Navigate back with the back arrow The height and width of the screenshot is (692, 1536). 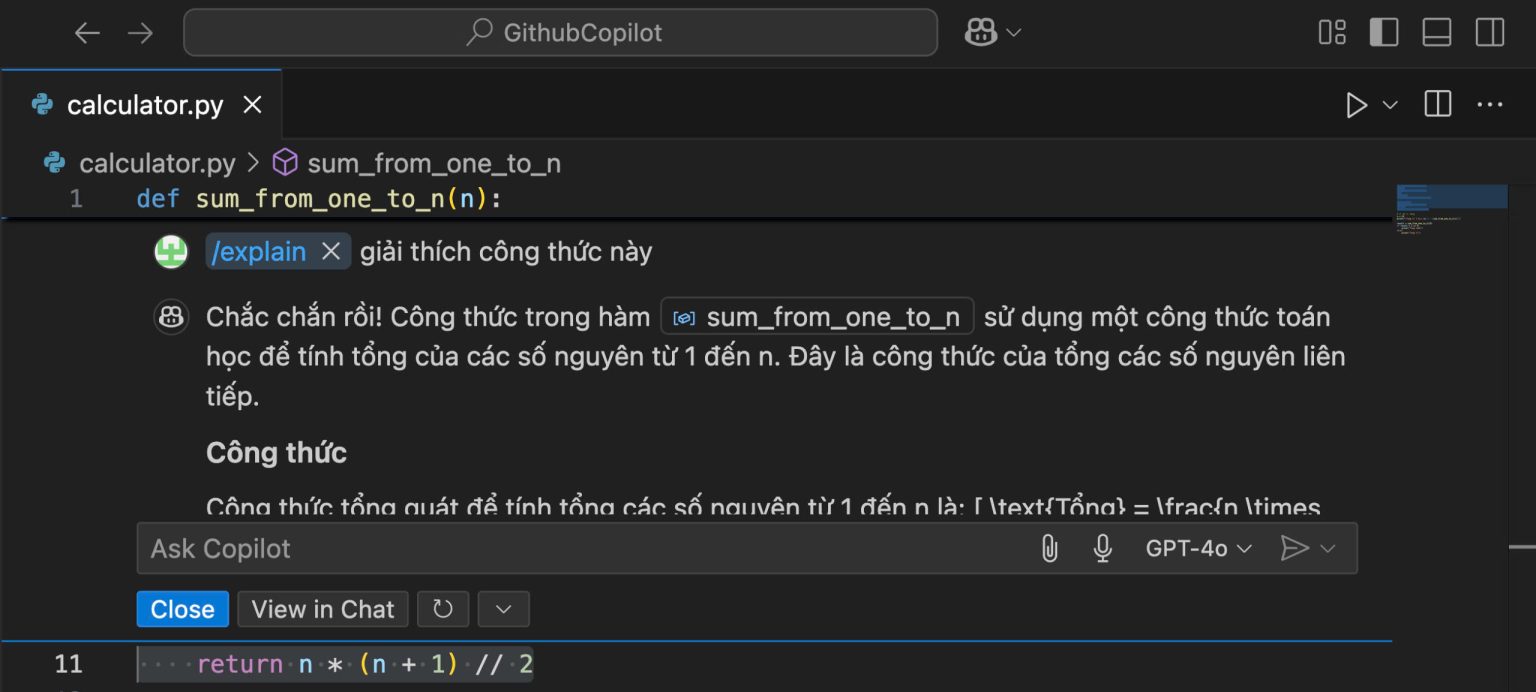point(88,32)
